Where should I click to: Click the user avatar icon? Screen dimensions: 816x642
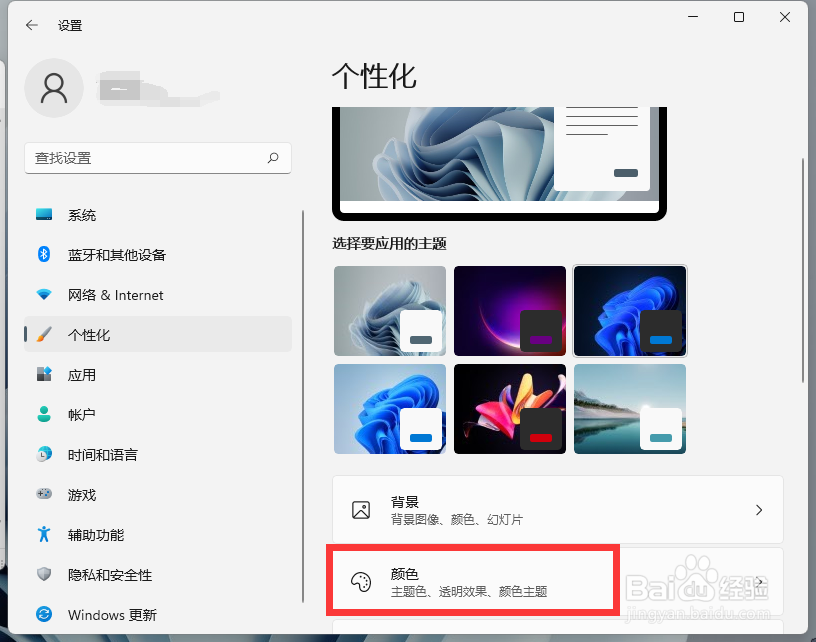pos(54,88)
